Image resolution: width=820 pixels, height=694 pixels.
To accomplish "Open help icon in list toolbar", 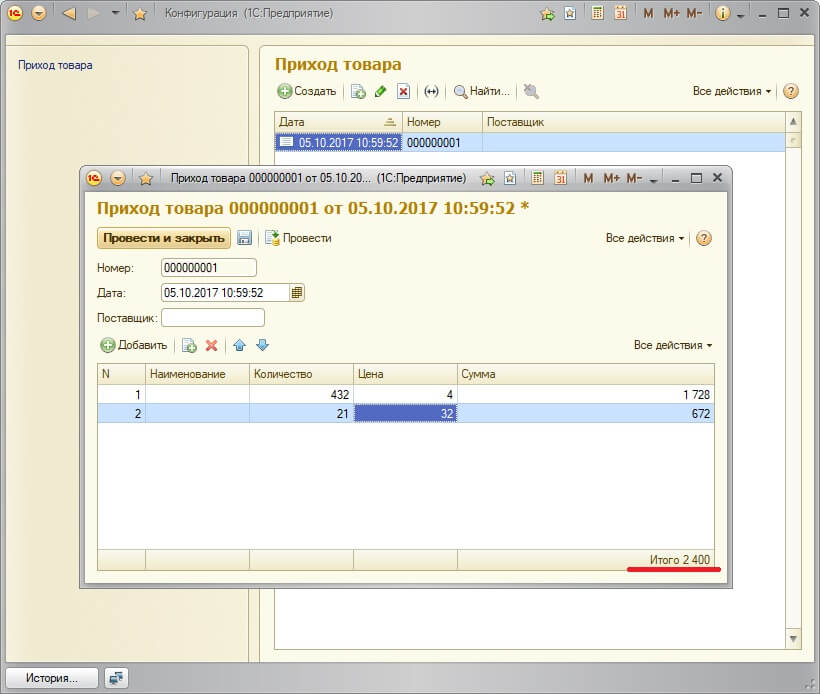I will coord(791,92).
